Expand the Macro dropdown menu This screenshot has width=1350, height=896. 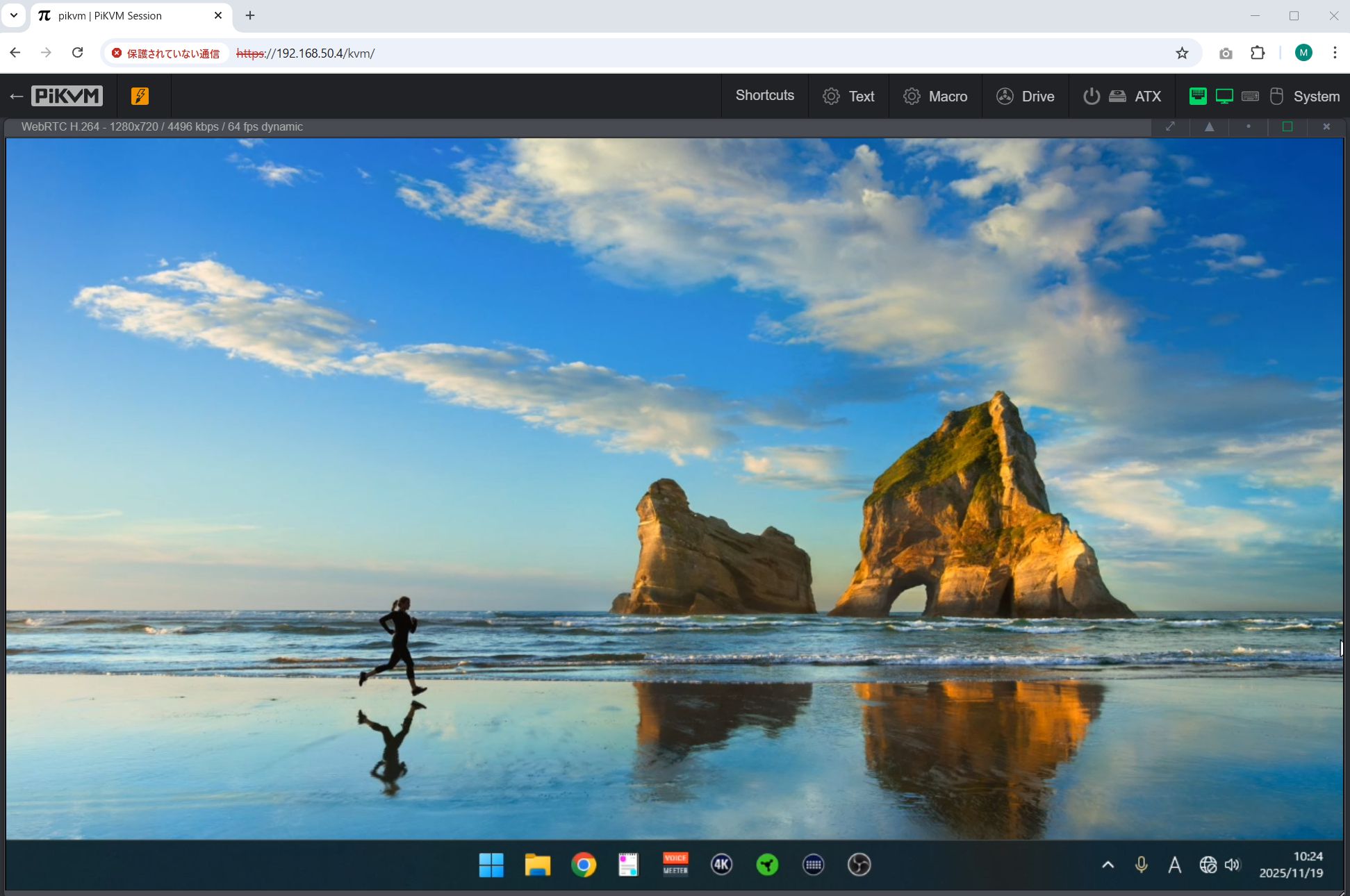pos(935,96)
